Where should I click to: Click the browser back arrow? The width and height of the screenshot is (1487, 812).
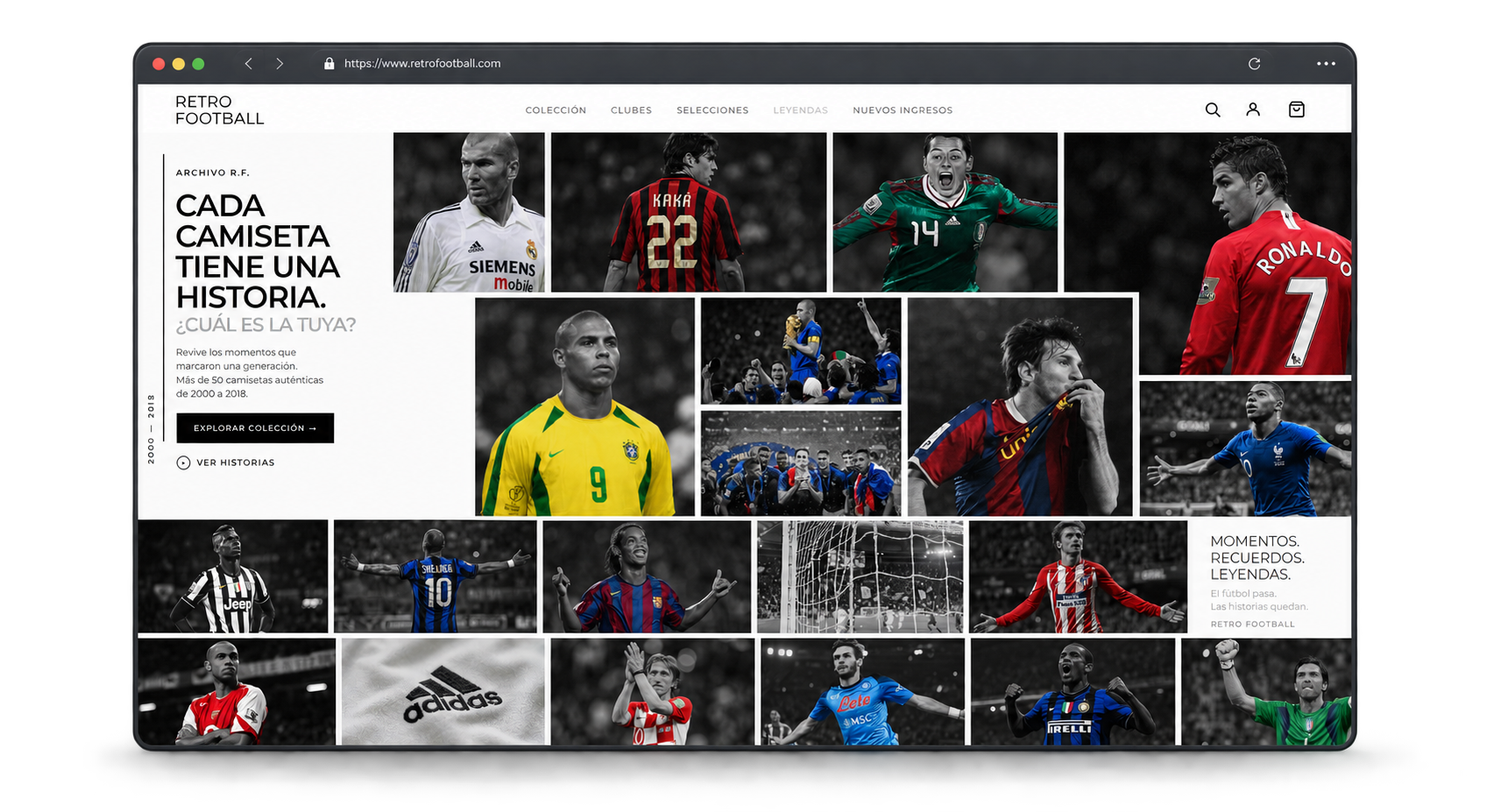click(x=249, y=63)
